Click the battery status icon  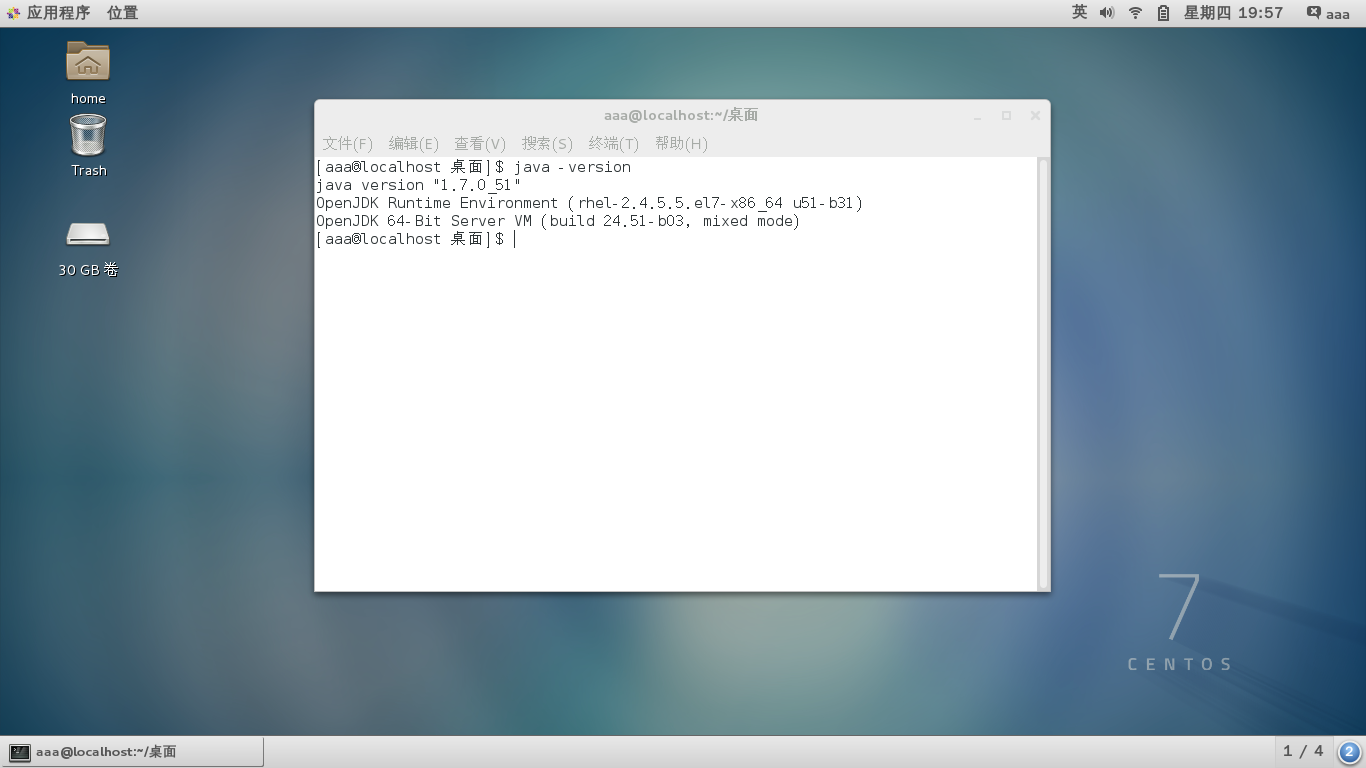click(x=1163, y=13)
